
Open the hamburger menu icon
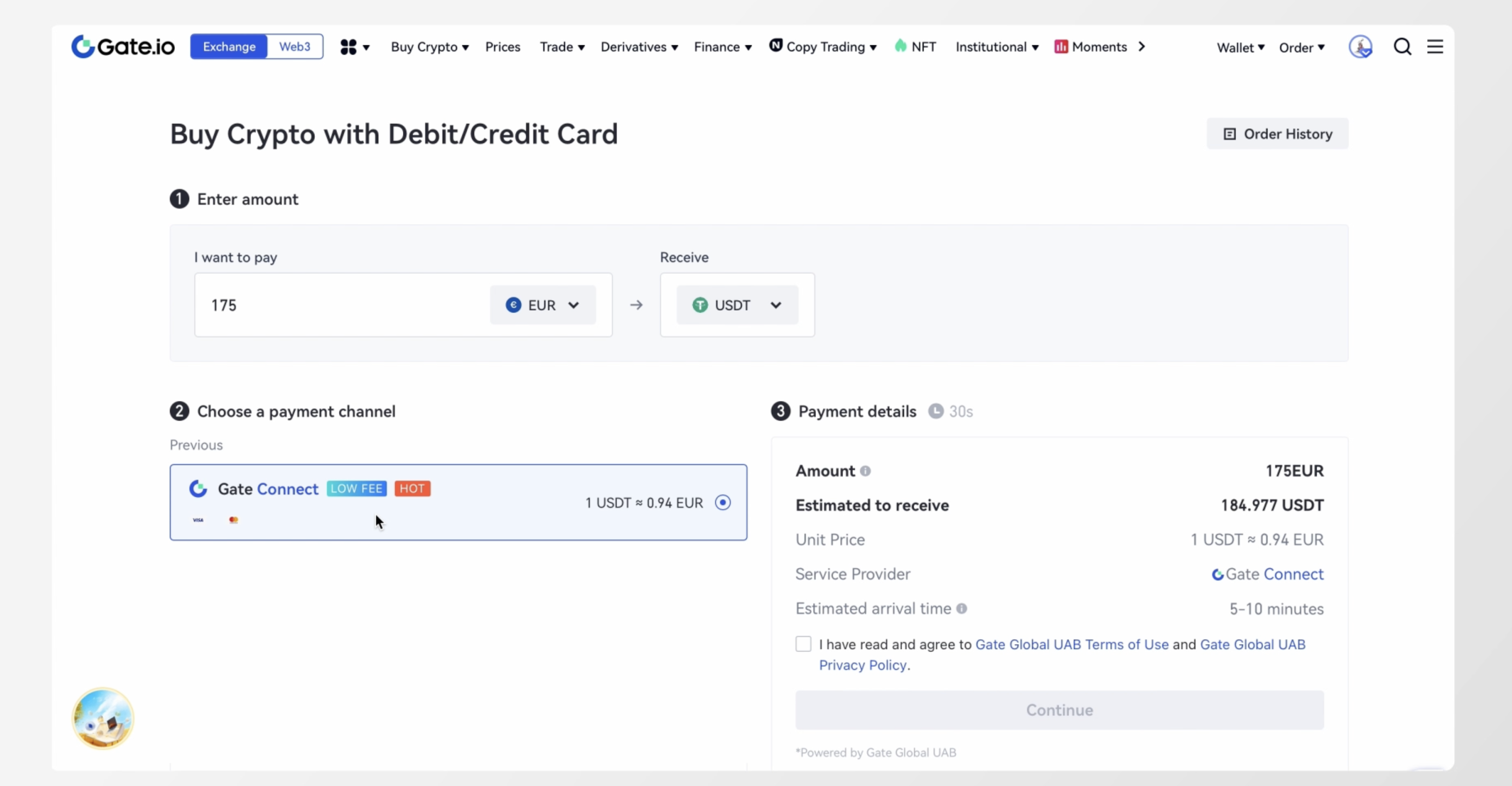[1434, 46]
